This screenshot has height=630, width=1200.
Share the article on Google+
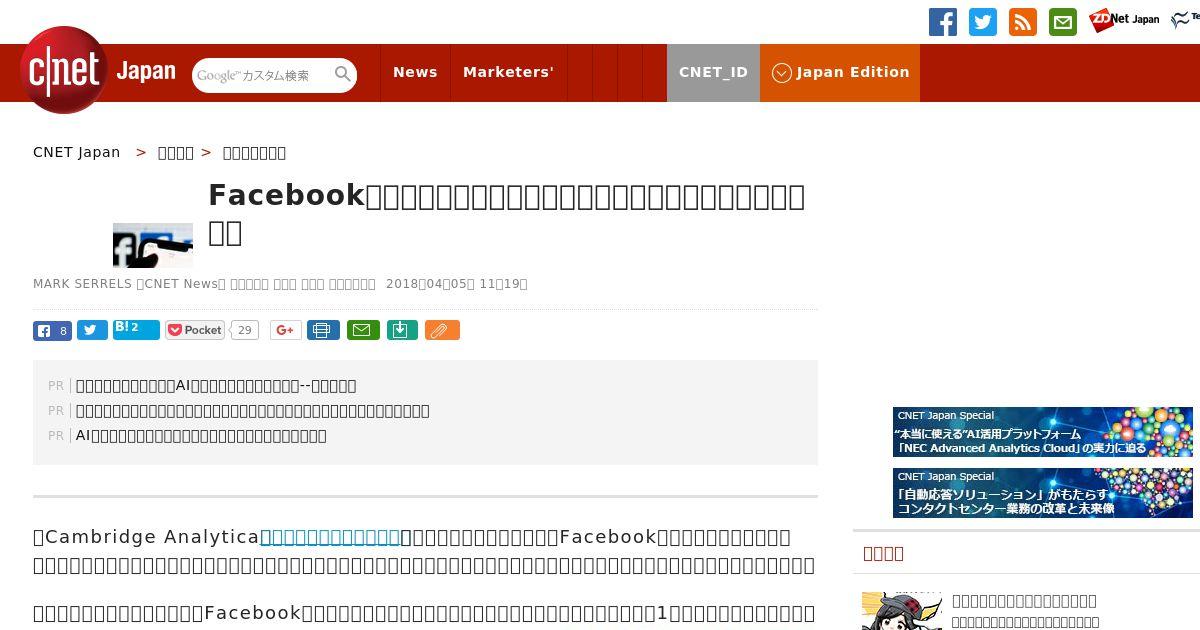pyautogui.click(x=286, y=330)
